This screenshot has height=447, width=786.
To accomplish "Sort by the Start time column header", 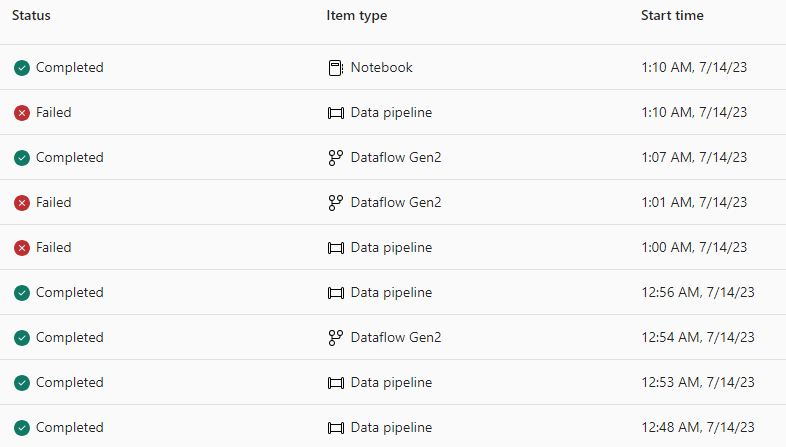I will click(672, 16).
